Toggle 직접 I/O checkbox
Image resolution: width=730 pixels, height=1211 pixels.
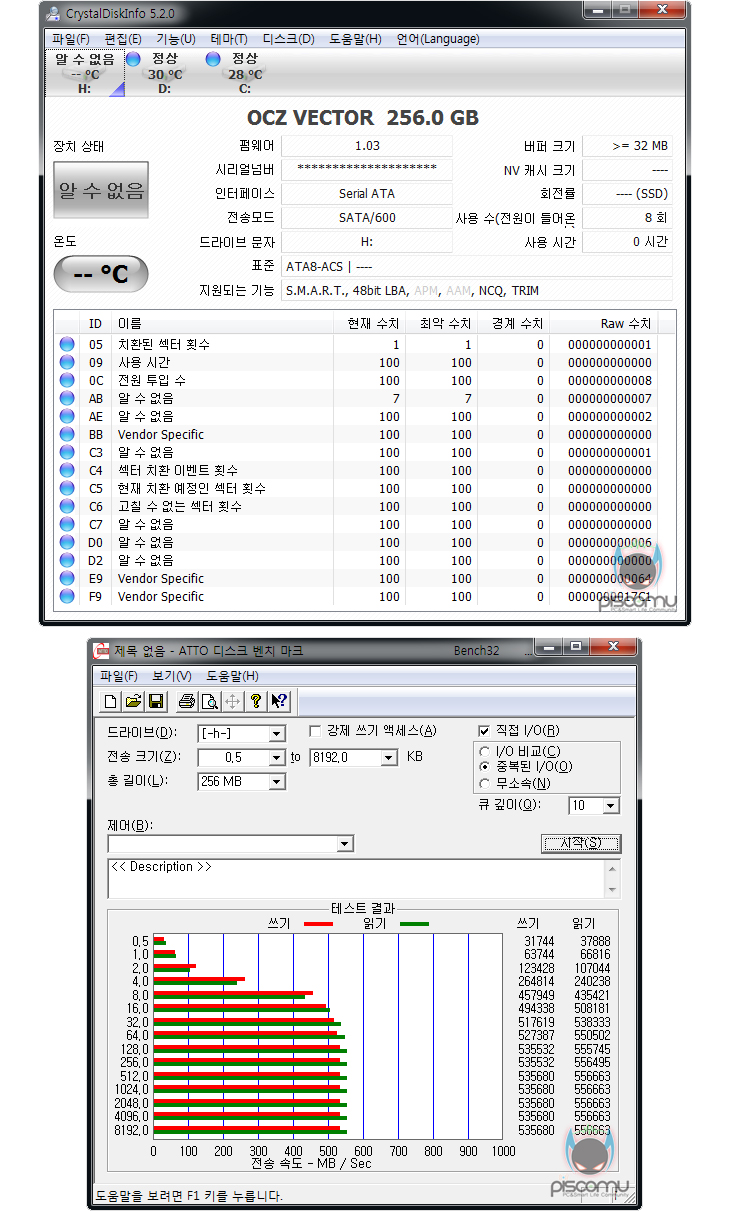pyautogui.click(x=485, y=731)
